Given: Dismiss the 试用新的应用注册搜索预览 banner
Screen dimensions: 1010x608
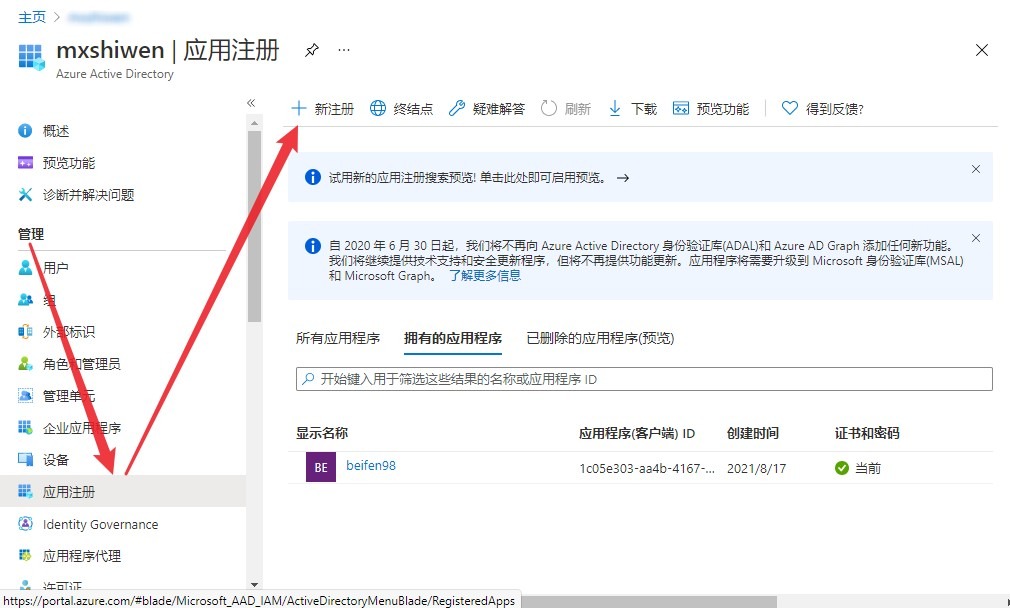Looking at the screenshot, I should [x=976, y=169].
